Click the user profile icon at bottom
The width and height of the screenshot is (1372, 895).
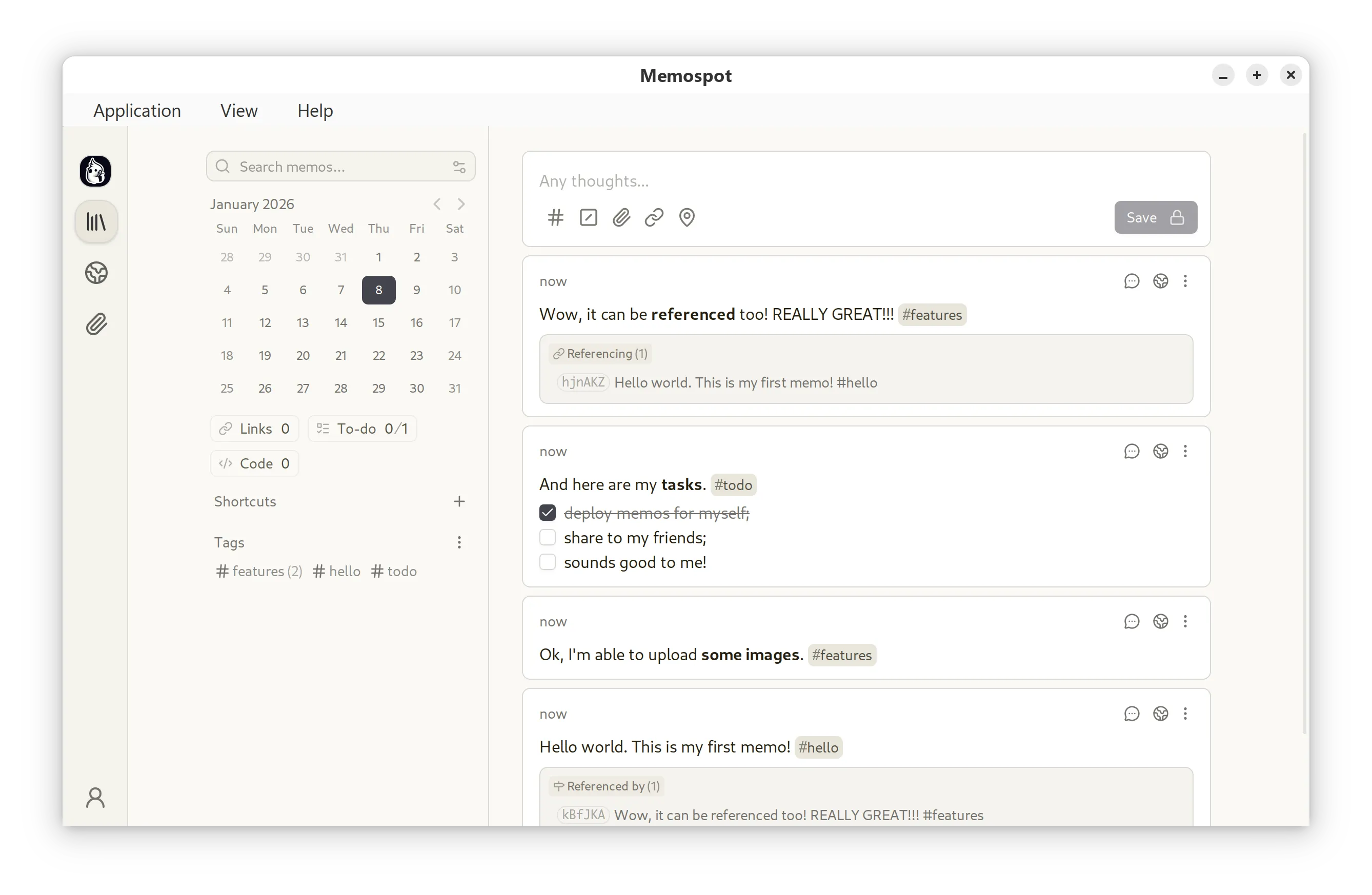[96, 798]
